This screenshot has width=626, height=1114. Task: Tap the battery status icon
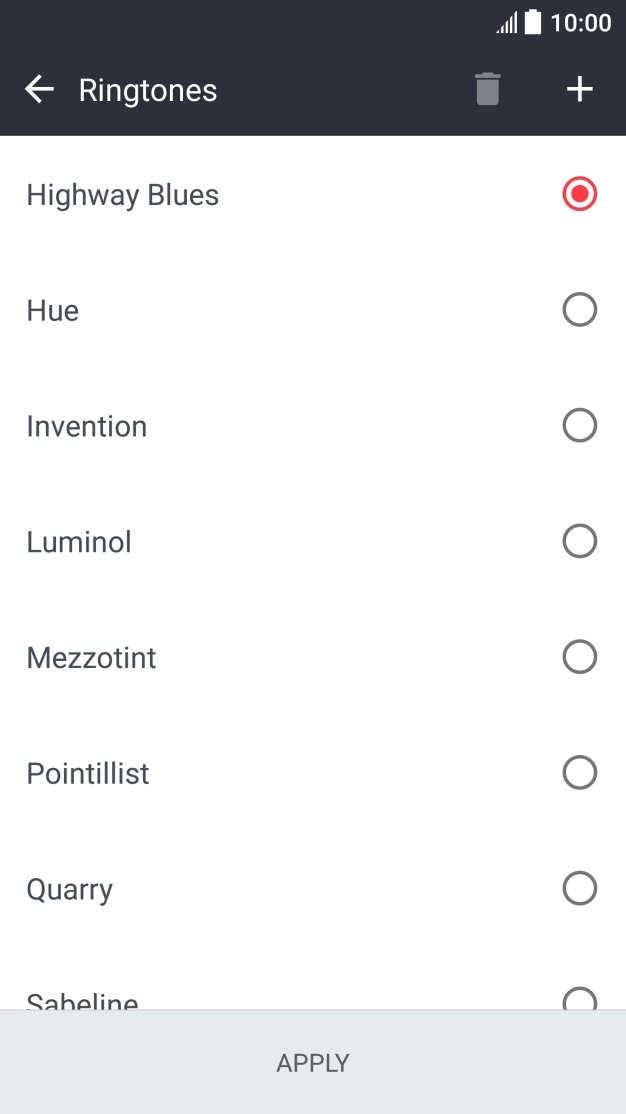(x=533, y=22)
